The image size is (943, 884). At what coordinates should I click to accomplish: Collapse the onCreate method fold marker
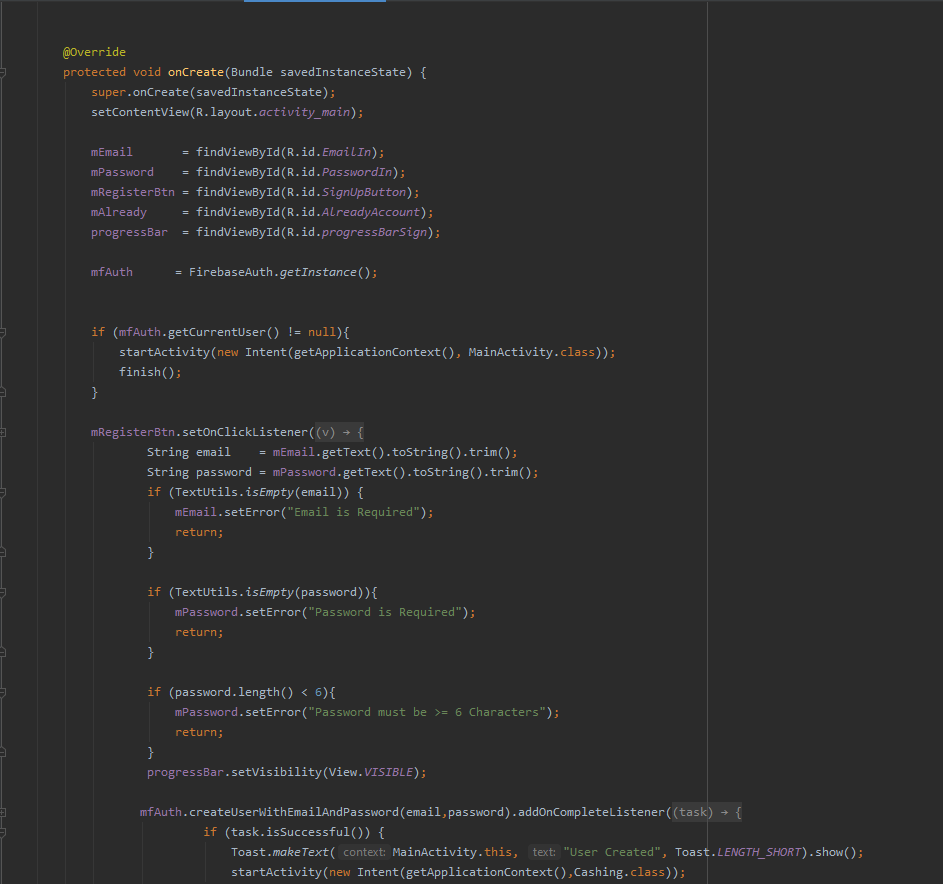(2, 72)
